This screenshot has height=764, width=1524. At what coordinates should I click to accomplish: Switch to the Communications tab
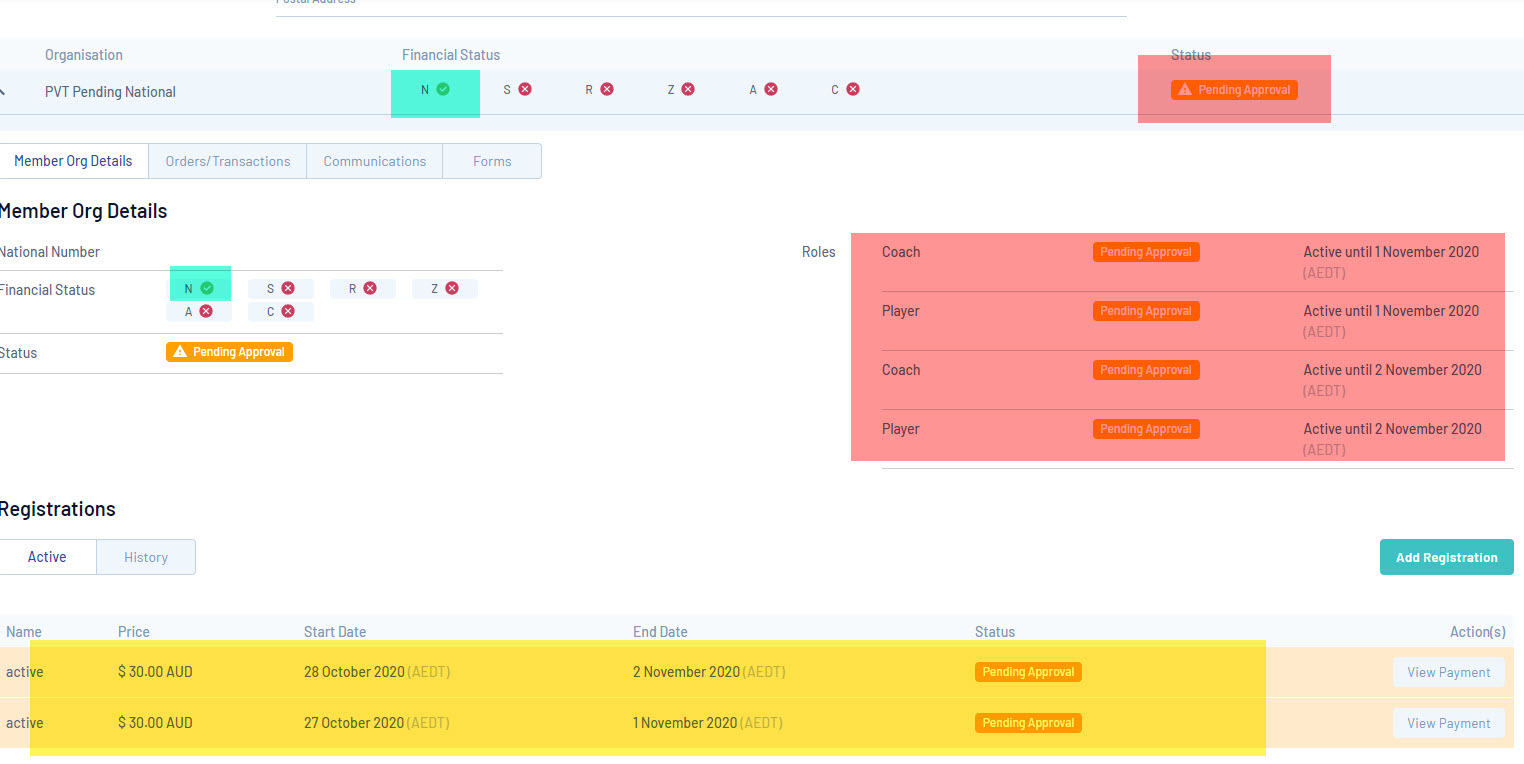click(x=375, y=161)
